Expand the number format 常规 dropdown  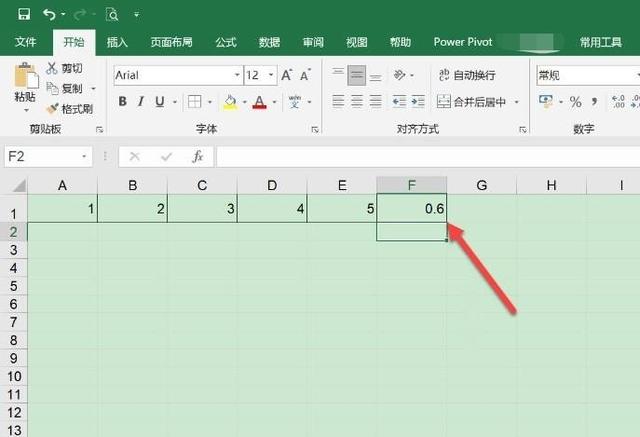point(632,75)
